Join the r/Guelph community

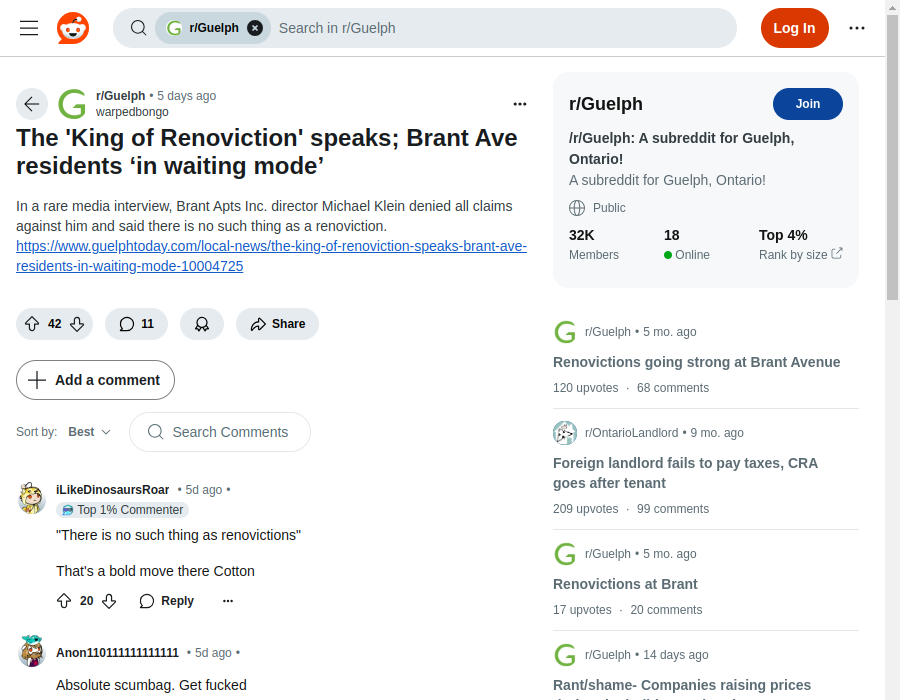click(808, 104)
